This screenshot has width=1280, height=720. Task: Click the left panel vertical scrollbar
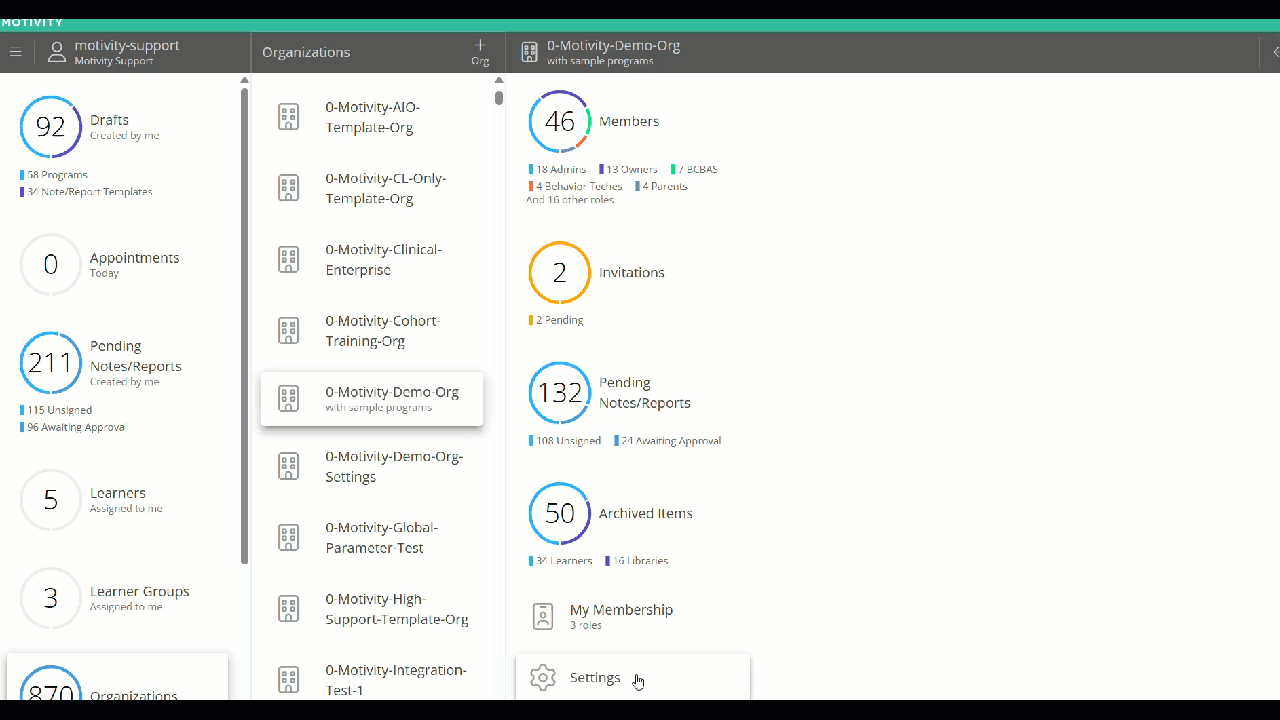pyautogui.click(x=244, y=326)
